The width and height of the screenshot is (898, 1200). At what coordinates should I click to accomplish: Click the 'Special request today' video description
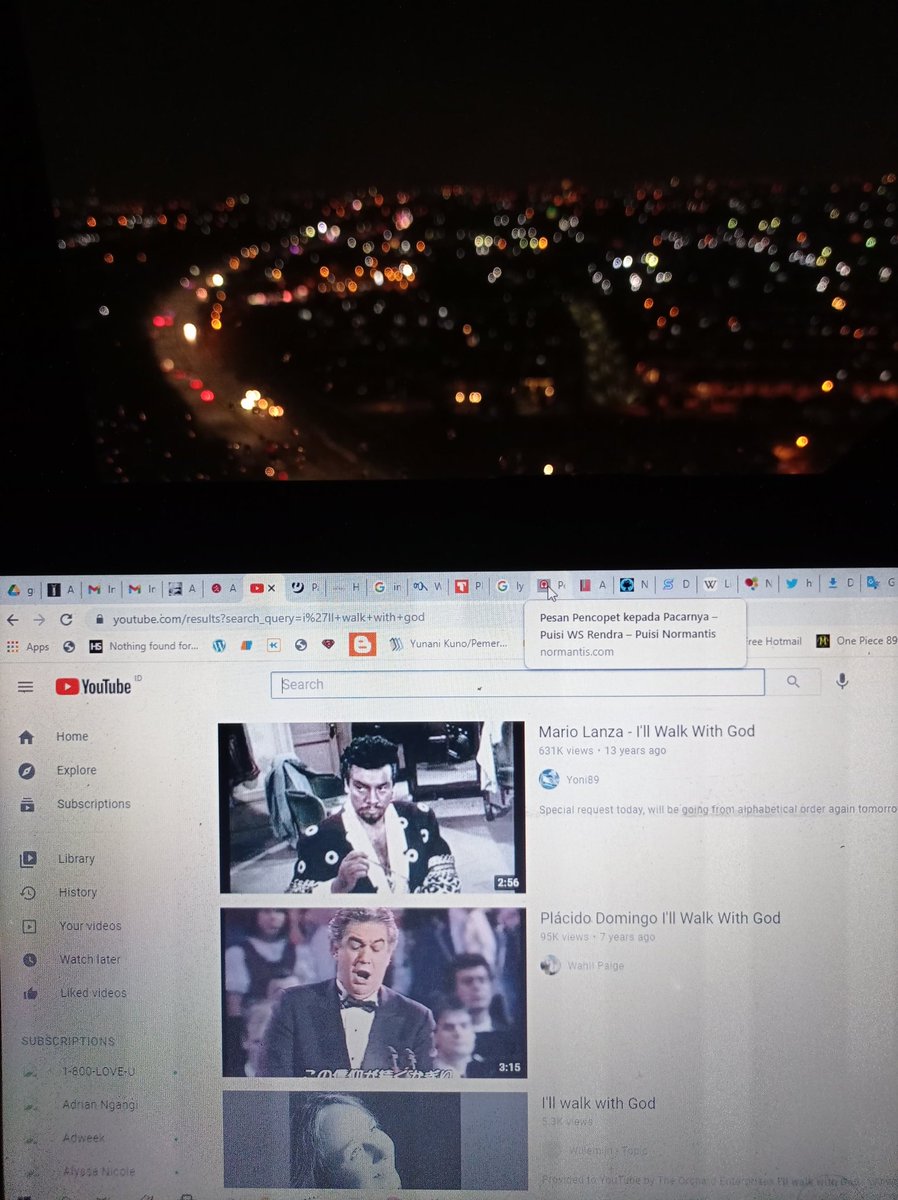(x=718, y=808)
